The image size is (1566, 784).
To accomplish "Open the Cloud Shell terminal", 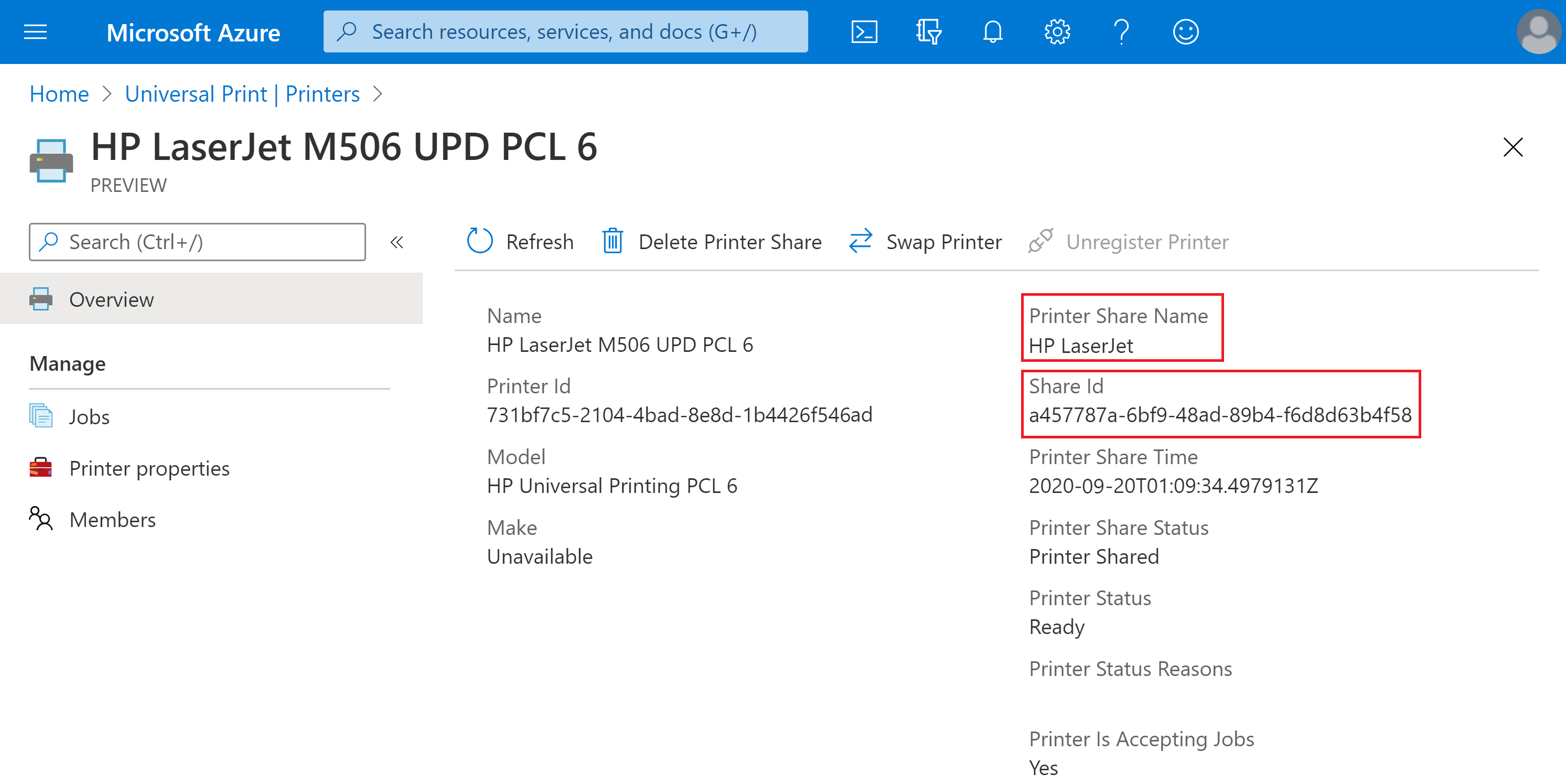I will click(864, 31).
